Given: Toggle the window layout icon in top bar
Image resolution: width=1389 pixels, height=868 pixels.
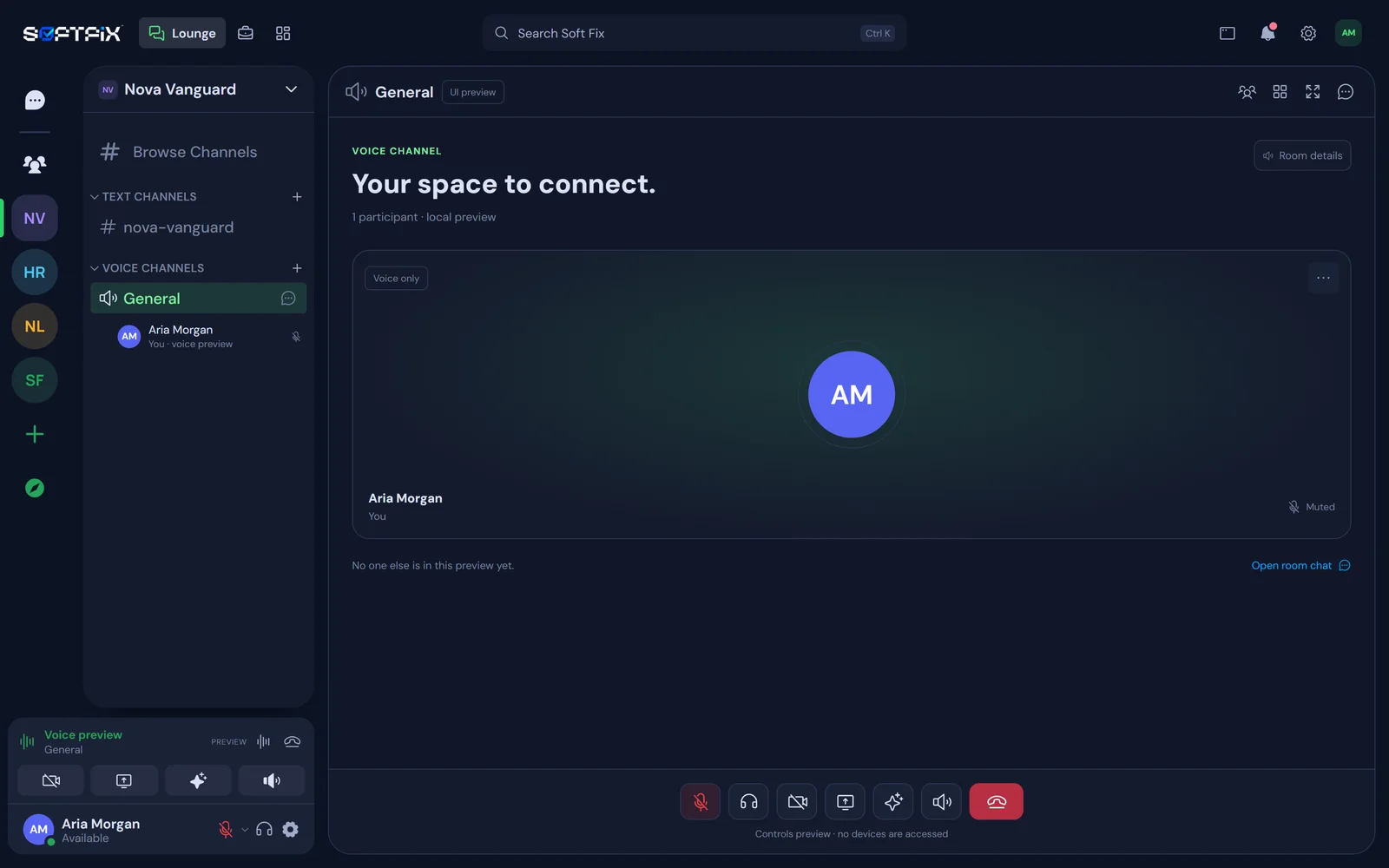Looking at the screenshot, I should click(1228, 33).
